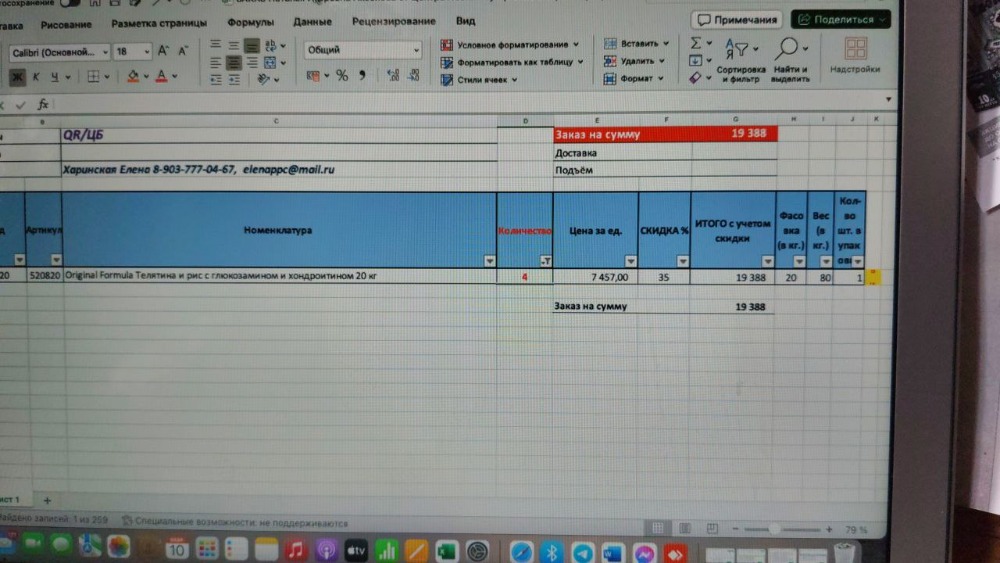Open Telegram from the Dock
The image size is (1000, 563).
(x=582, y=551)
